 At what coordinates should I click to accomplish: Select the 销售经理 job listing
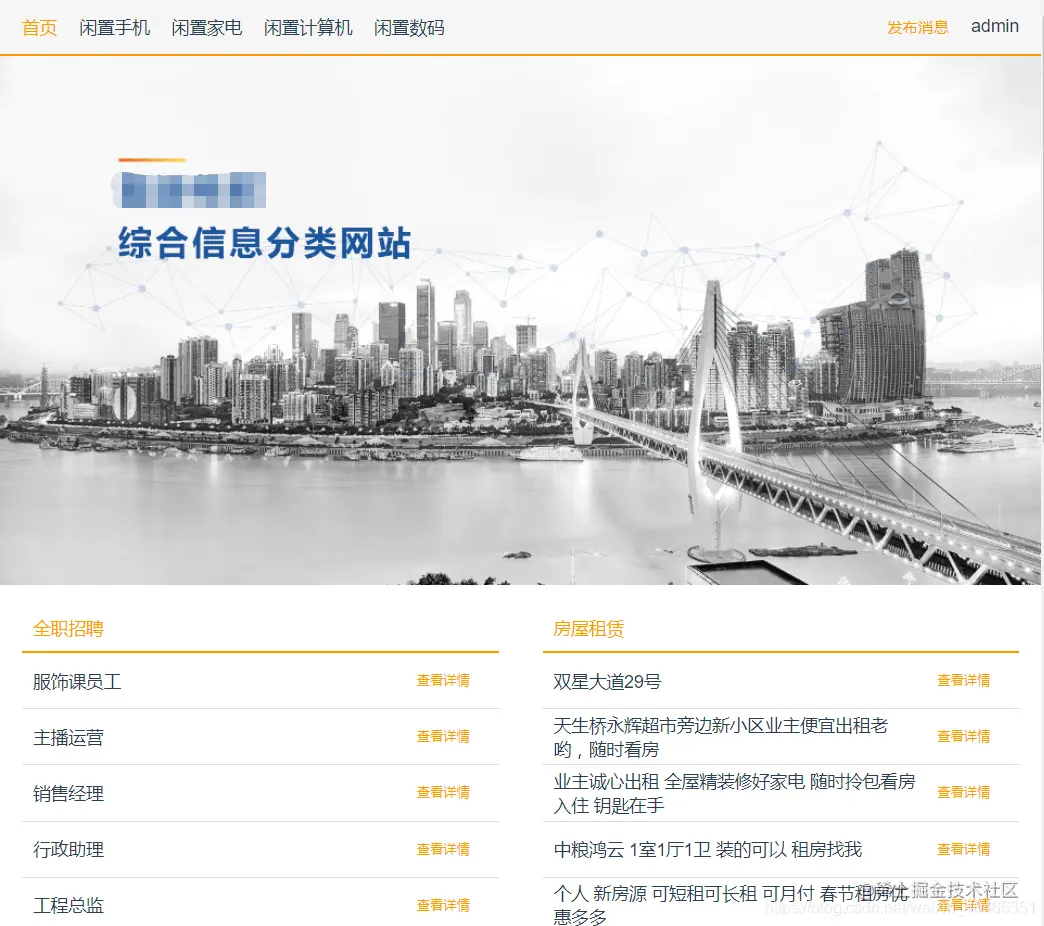pyautogui.click(x=68, y=794)
